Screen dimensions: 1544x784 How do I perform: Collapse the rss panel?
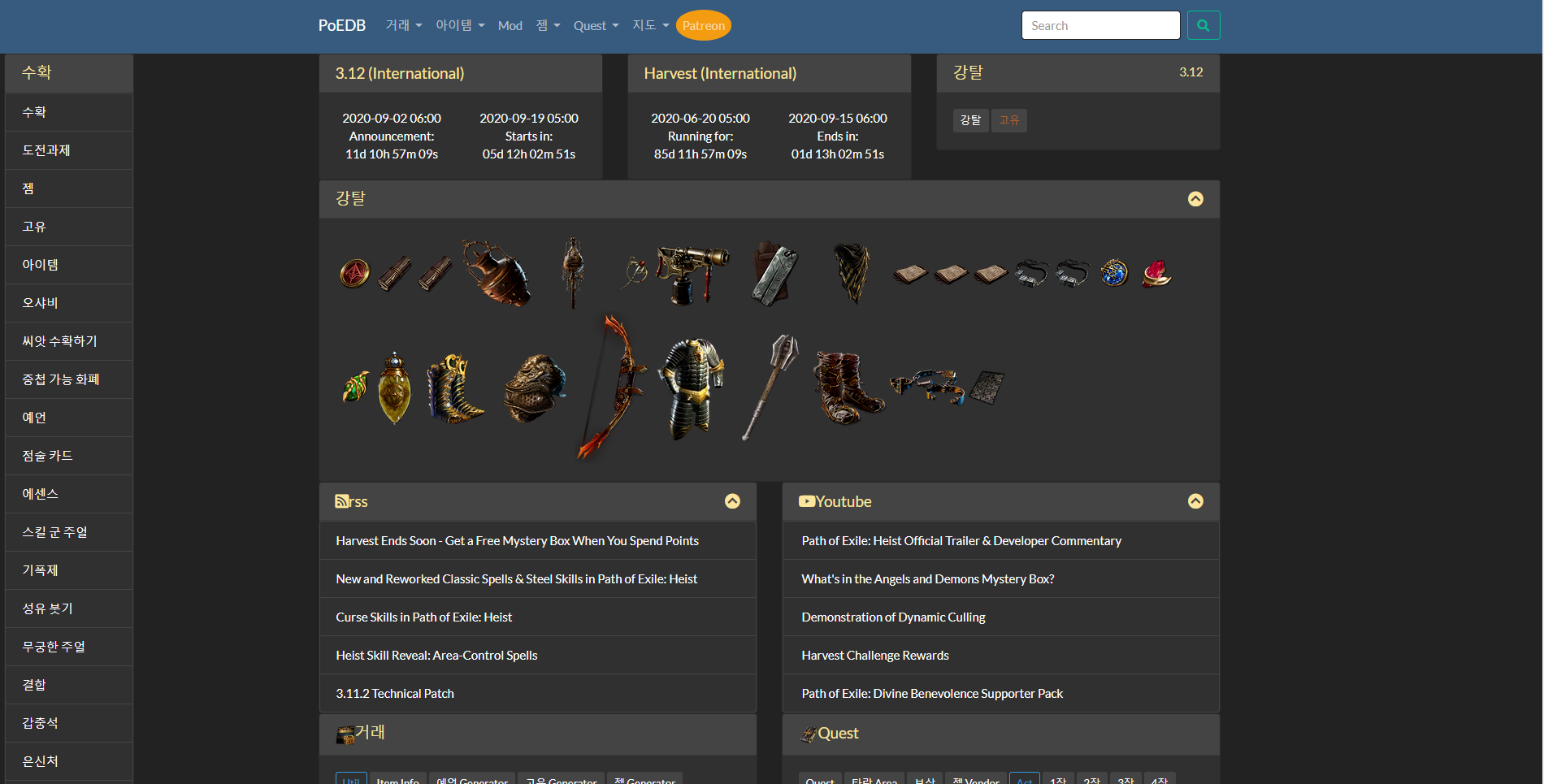(732, 501)
